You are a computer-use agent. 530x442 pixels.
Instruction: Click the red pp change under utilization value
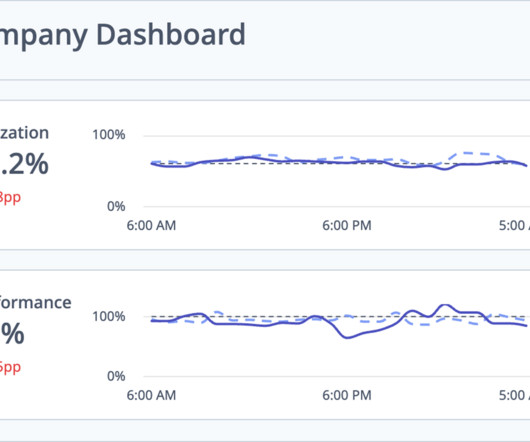[10, 197]
